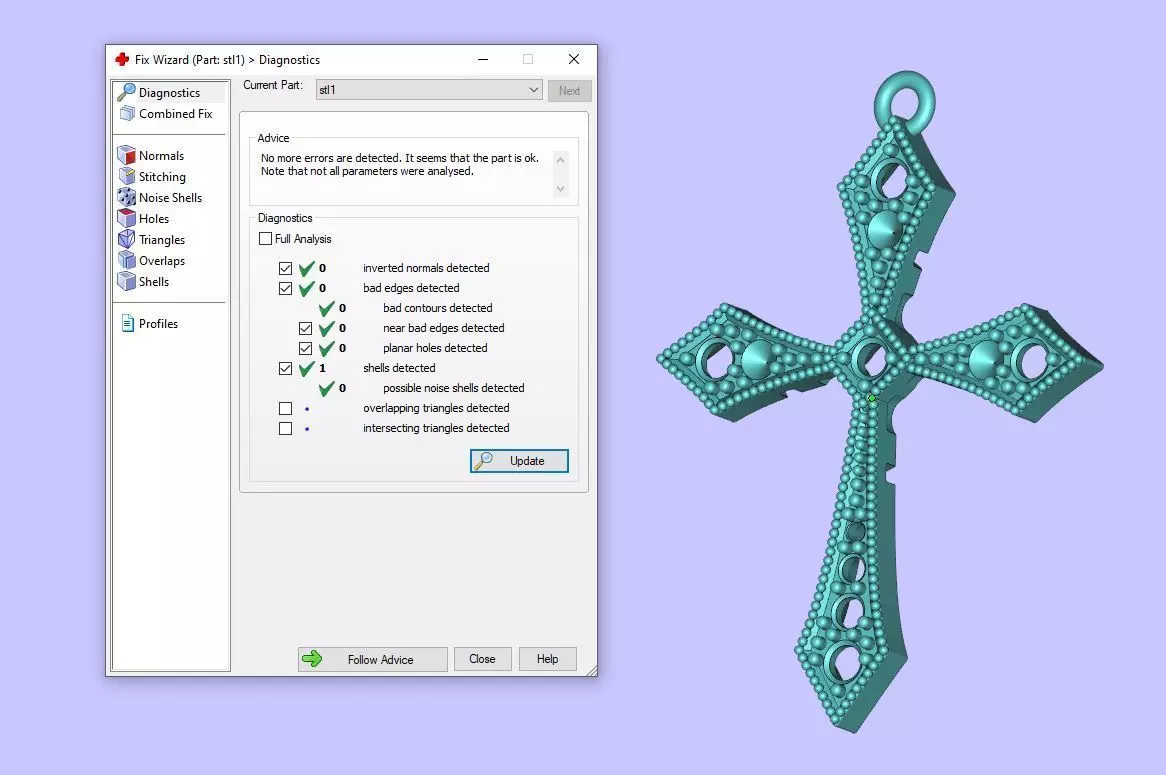Screen dimensions: 1166x775
Task: Click the Update button
Action: (519, 460)
